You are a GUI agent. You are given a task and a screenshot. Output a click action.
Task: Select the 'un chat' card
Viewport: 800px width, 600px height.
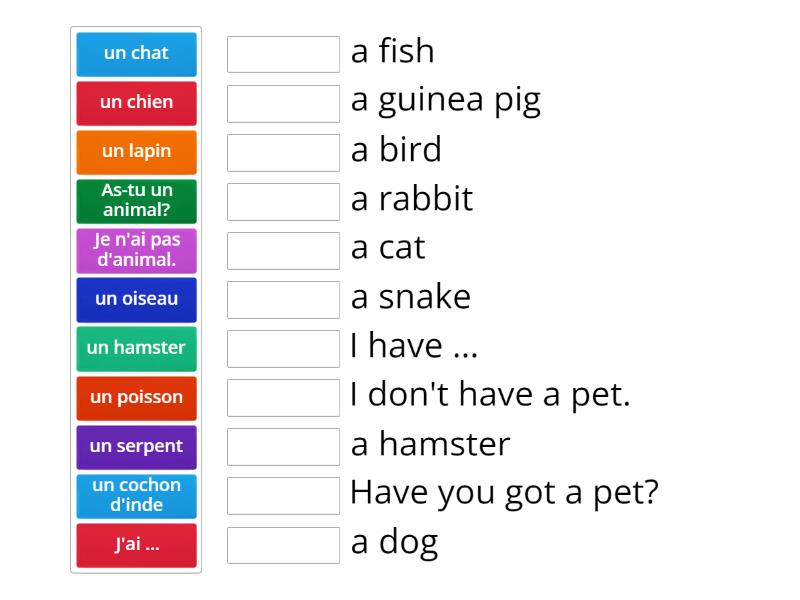click(x=136, y=54)
